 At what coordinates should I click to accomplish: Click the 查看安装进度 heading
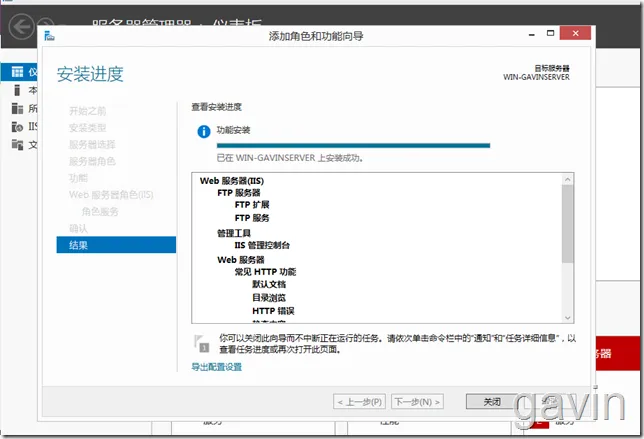(216, 107)
